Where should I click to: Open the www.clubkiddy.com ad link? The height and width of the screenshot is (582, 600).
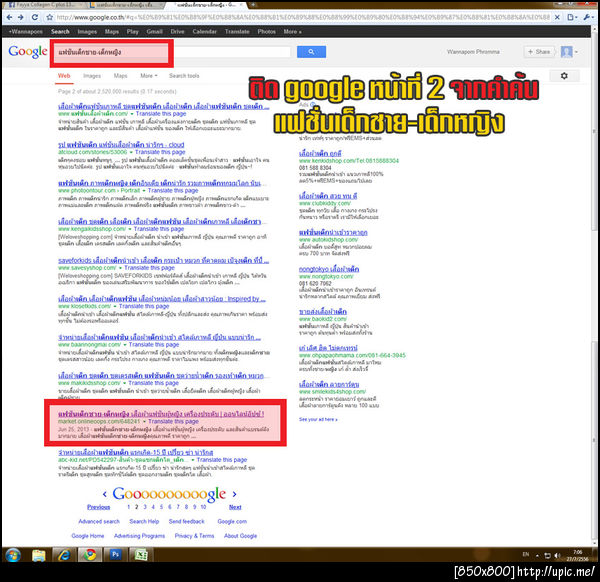point(324,204)
